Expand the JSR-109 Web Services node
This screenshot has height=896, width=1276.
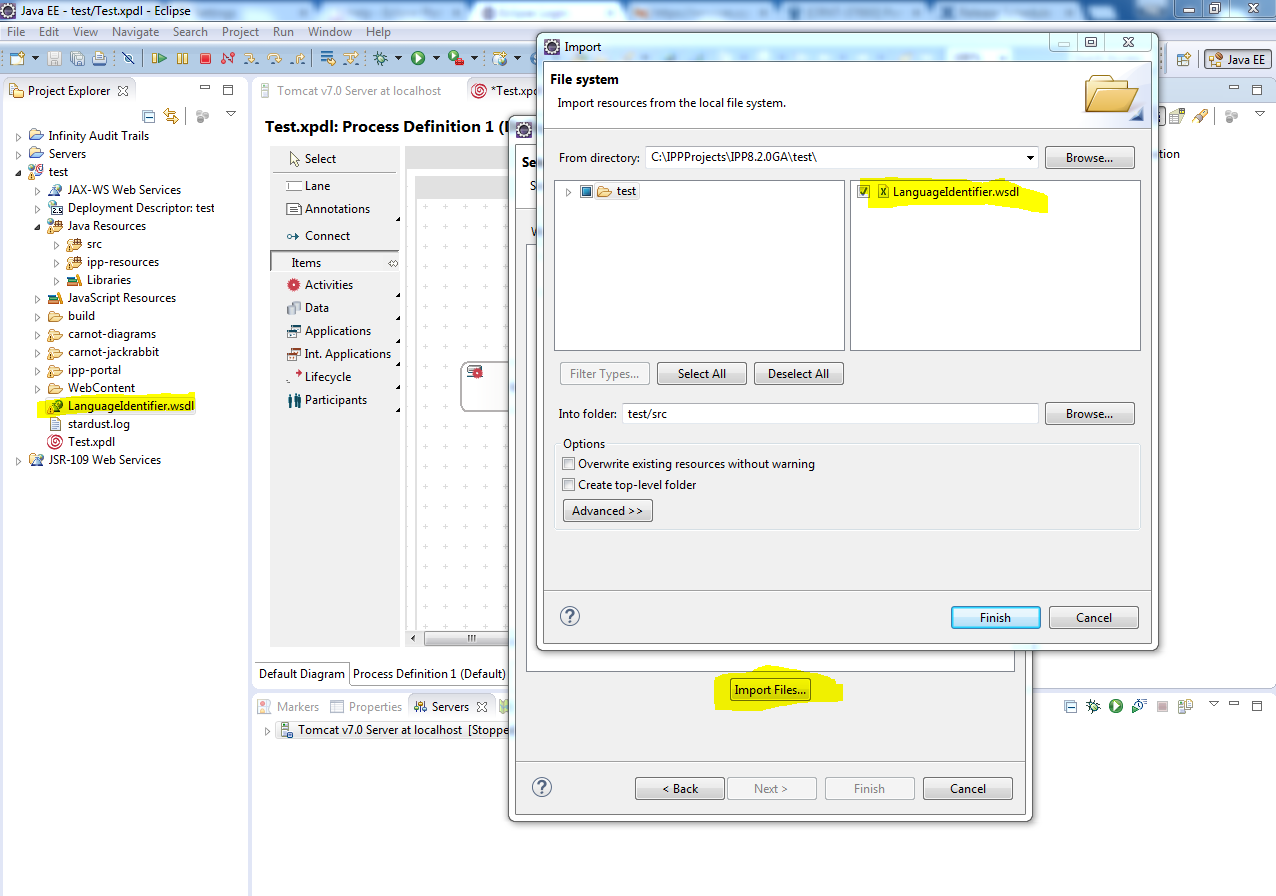click(x=19, y=460)
